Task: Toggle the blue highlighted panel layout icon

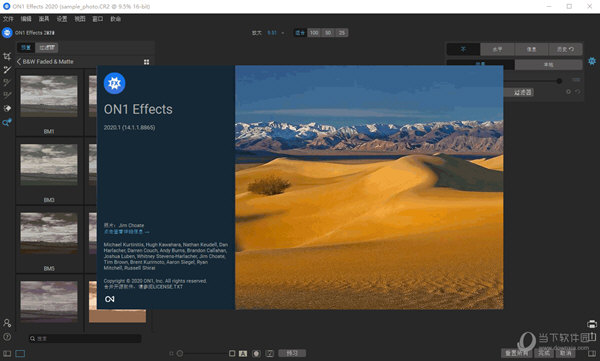Action: [20, 353]
